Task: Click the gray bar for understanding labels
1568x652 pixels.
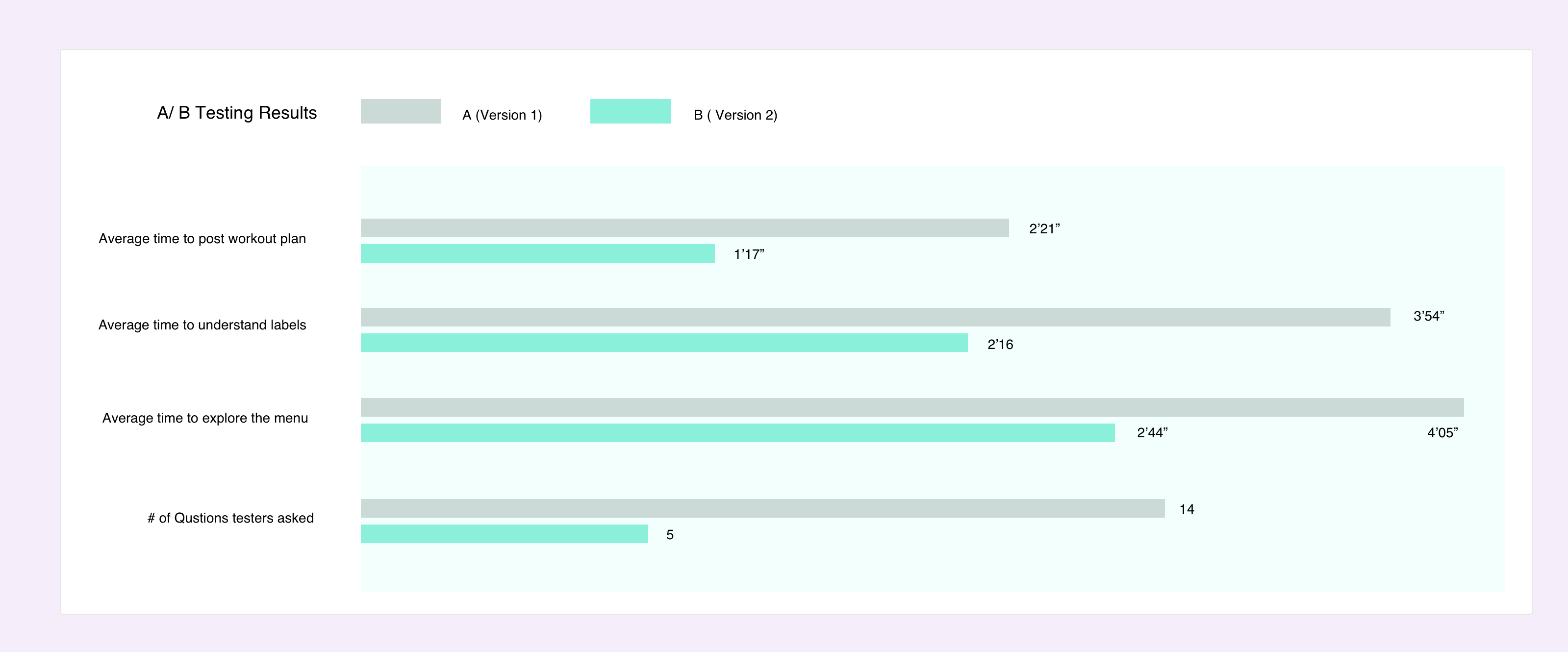Action: pos(875,317)
